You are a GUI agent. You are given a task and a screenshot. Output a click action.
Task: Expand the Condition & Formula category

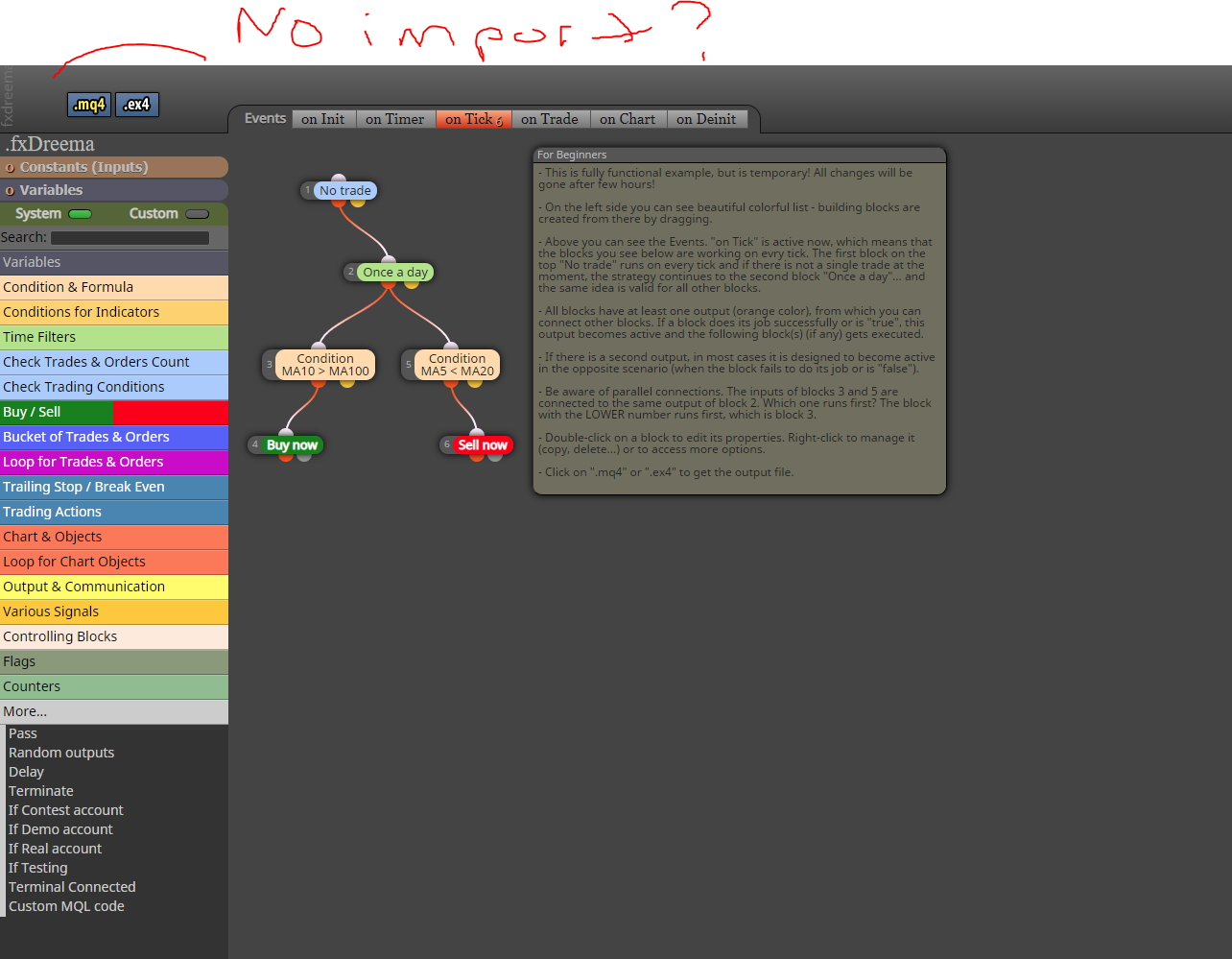pos(114,287)
